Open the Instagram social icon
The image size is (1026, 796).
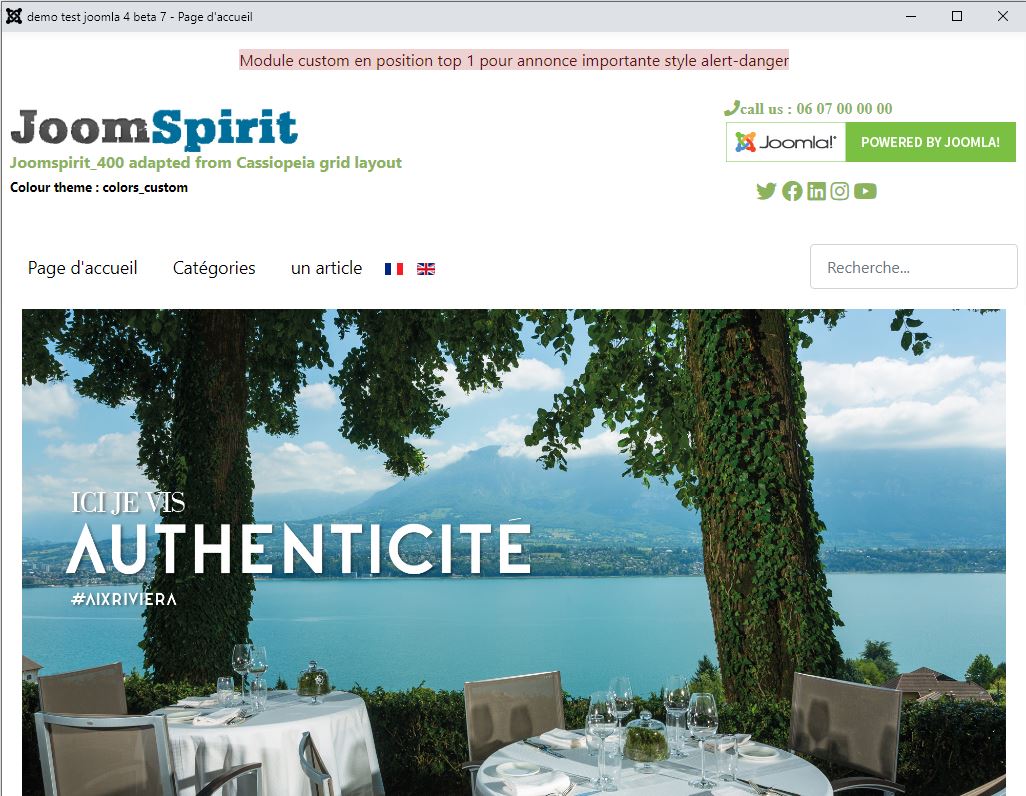pos(840,191)
